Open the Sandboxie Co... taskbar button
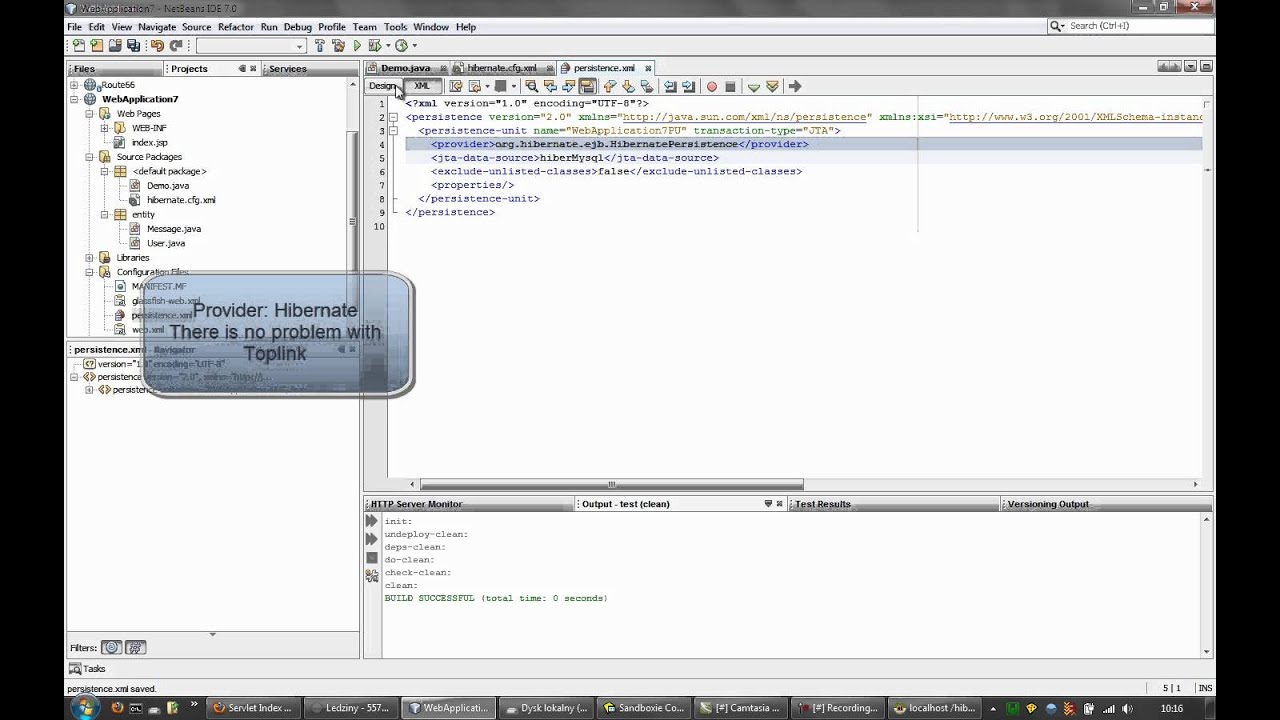This screenshot has width=1280, height=720. coord(644,708)
